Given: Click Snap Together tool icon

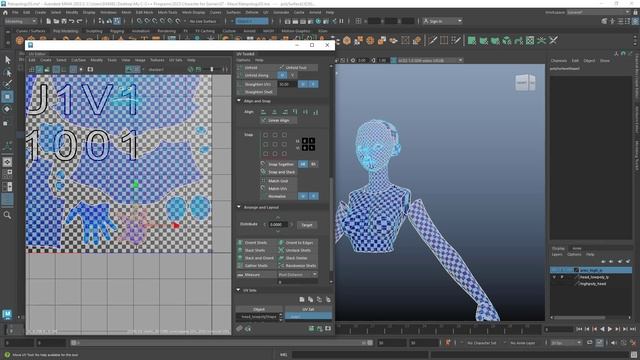Looking at the screenshot, I should coord(263,164).
